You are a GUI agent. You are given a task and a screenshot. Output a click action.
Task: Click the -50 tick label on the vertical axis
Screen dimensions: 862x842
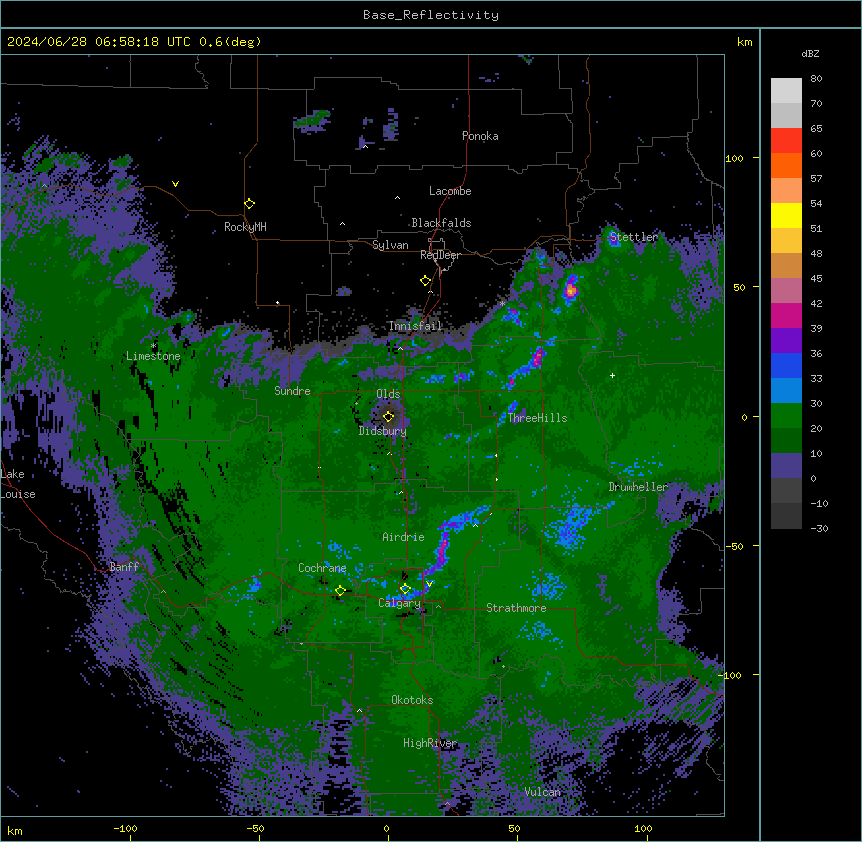[734, 546]
